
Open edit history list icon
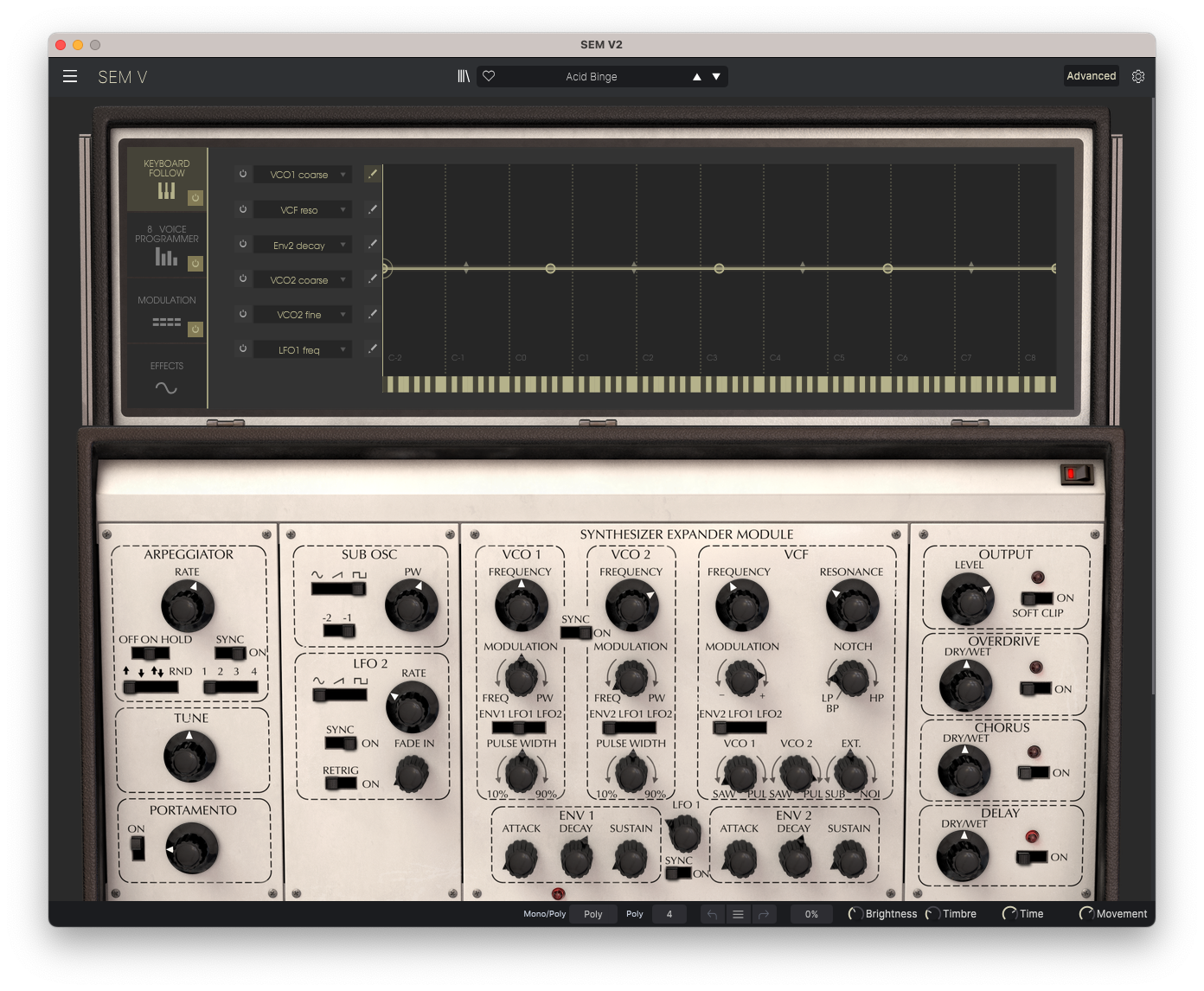(738, 914)
